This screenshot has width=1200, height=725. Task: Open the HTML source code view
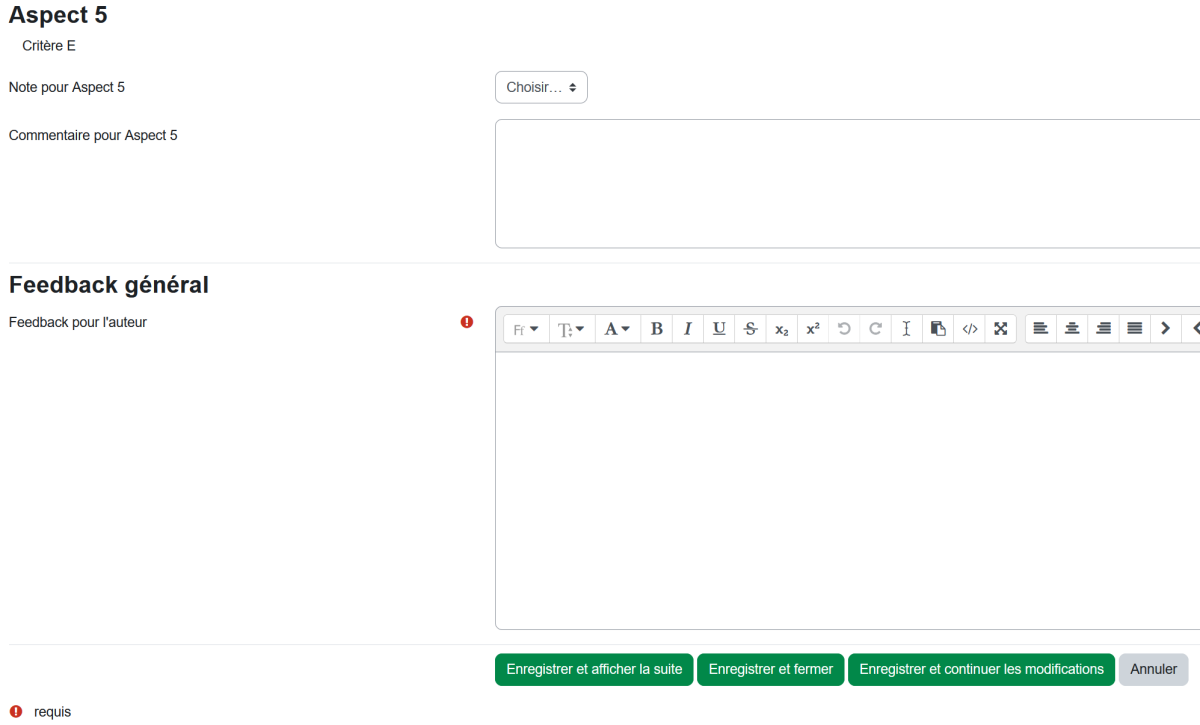(969, 329)
